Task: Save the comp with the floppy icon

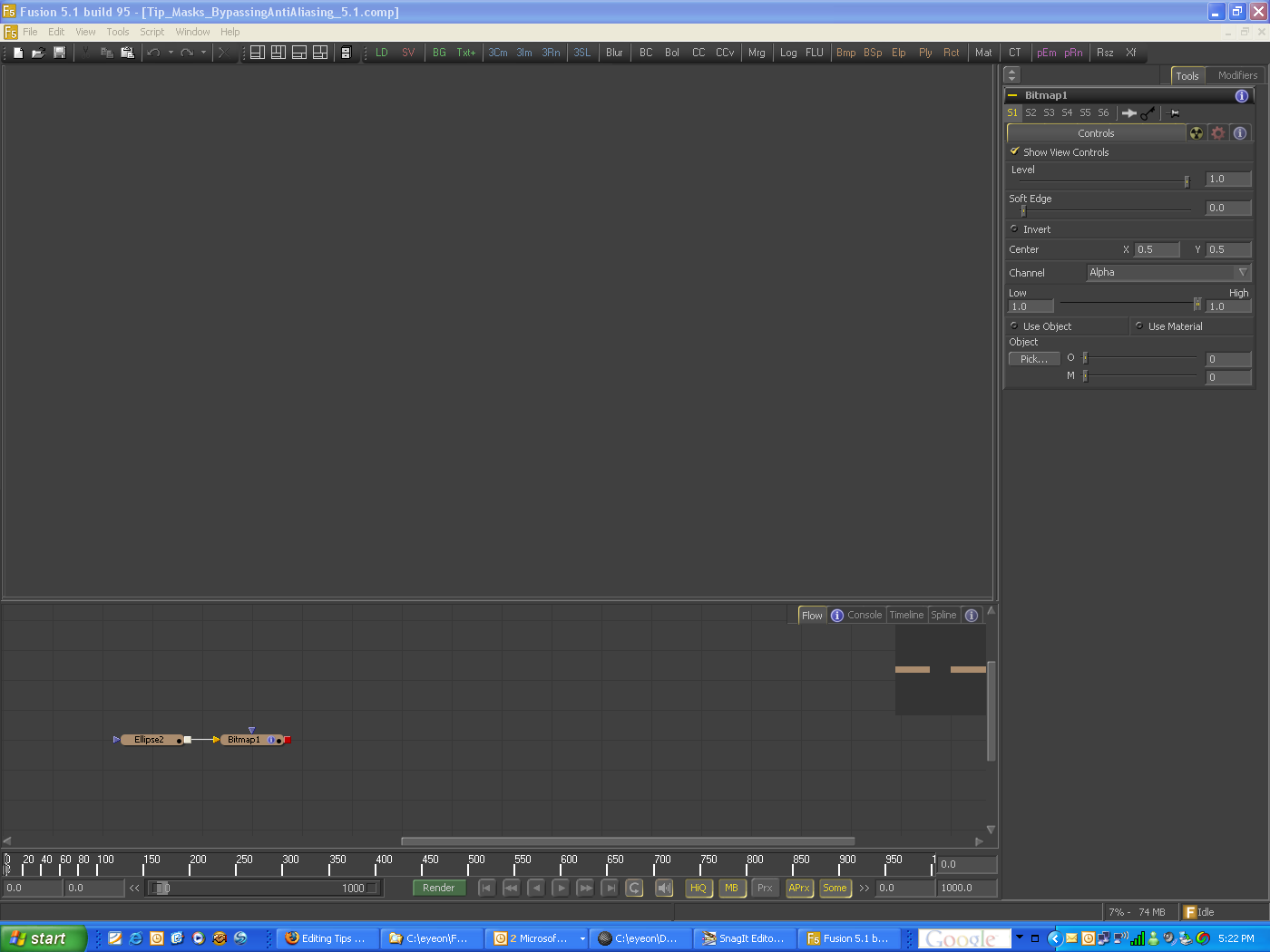Action: click(x=59, y=53)
